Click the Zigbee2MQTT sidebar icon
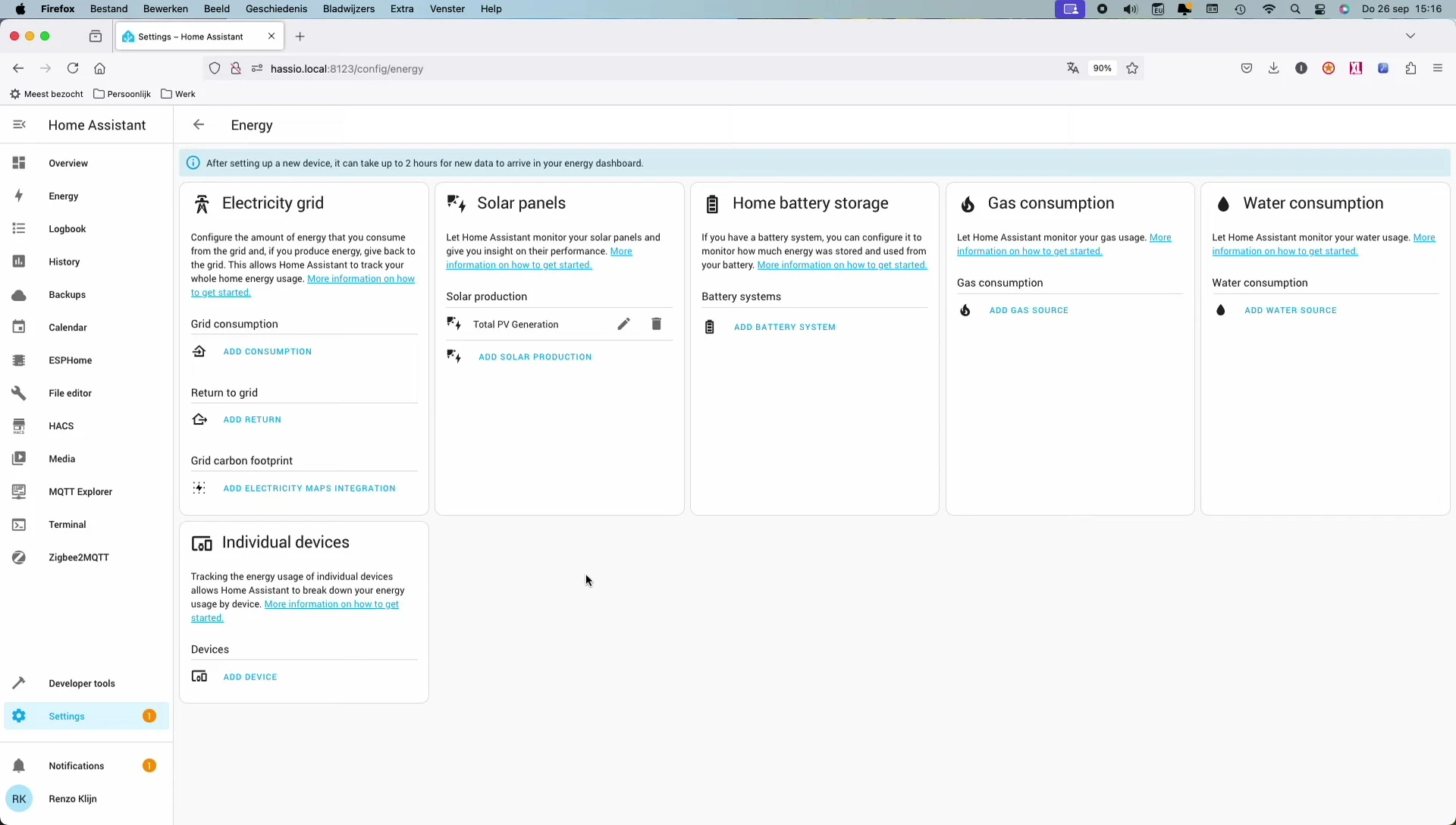This screenshot has width=1456, height=825. pyautogui.click(x=19, y=557)
